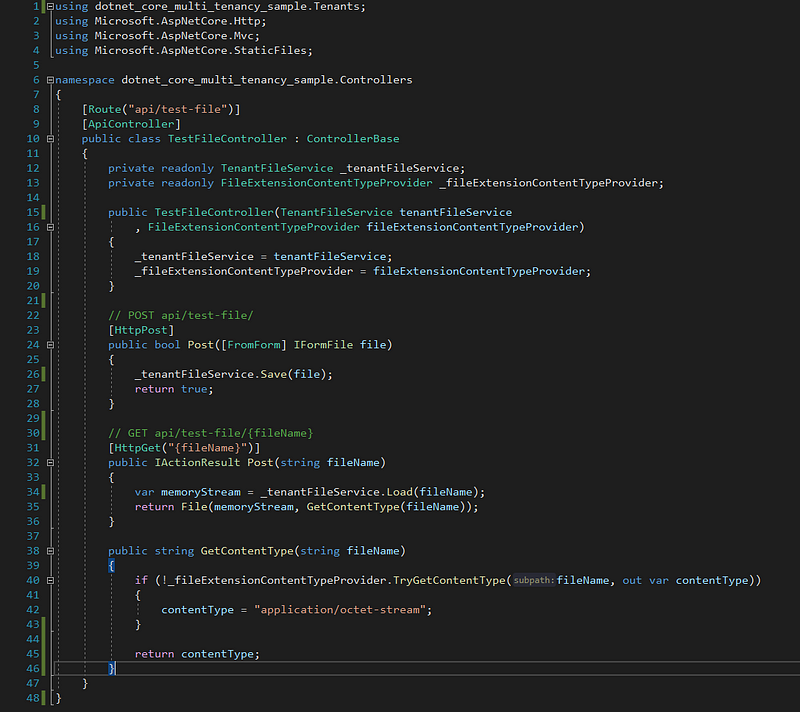Click the '// GET api/test-file/{fileName}' comment
800x712 pixels.
(211, 433)
